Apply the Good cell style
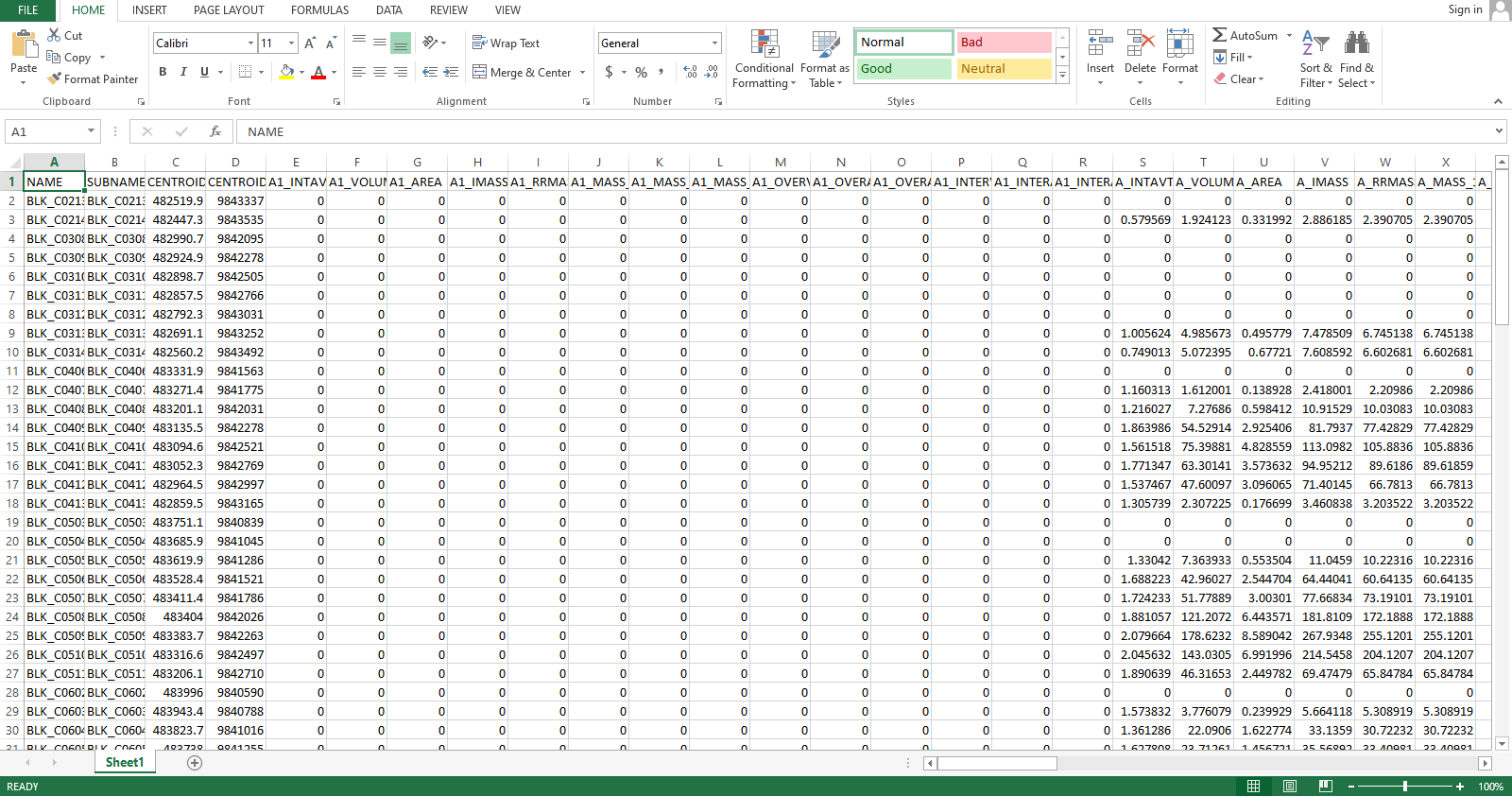This screenshot has height=796, width=1512. tap(903, 69)
